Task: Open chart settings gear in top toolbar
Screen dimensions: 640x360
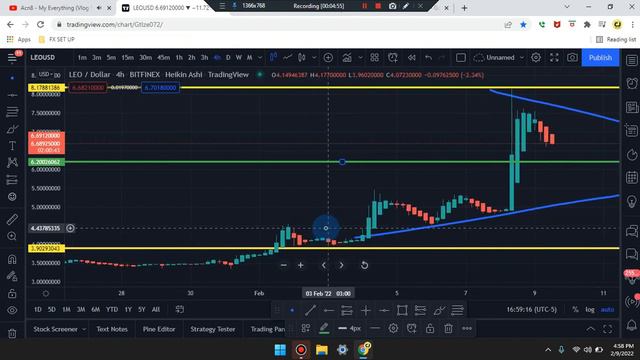Action: coord(536,58)
